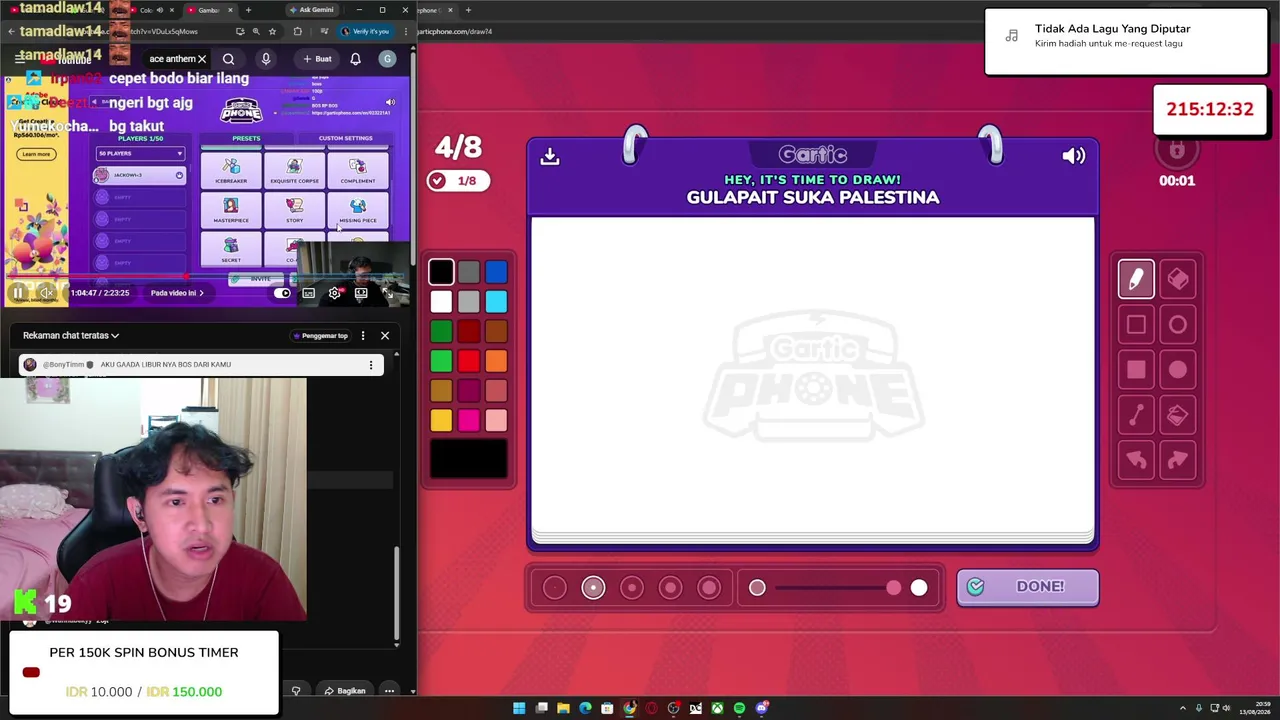Select the paint bucket Fill tool

tap(1178, 415)
